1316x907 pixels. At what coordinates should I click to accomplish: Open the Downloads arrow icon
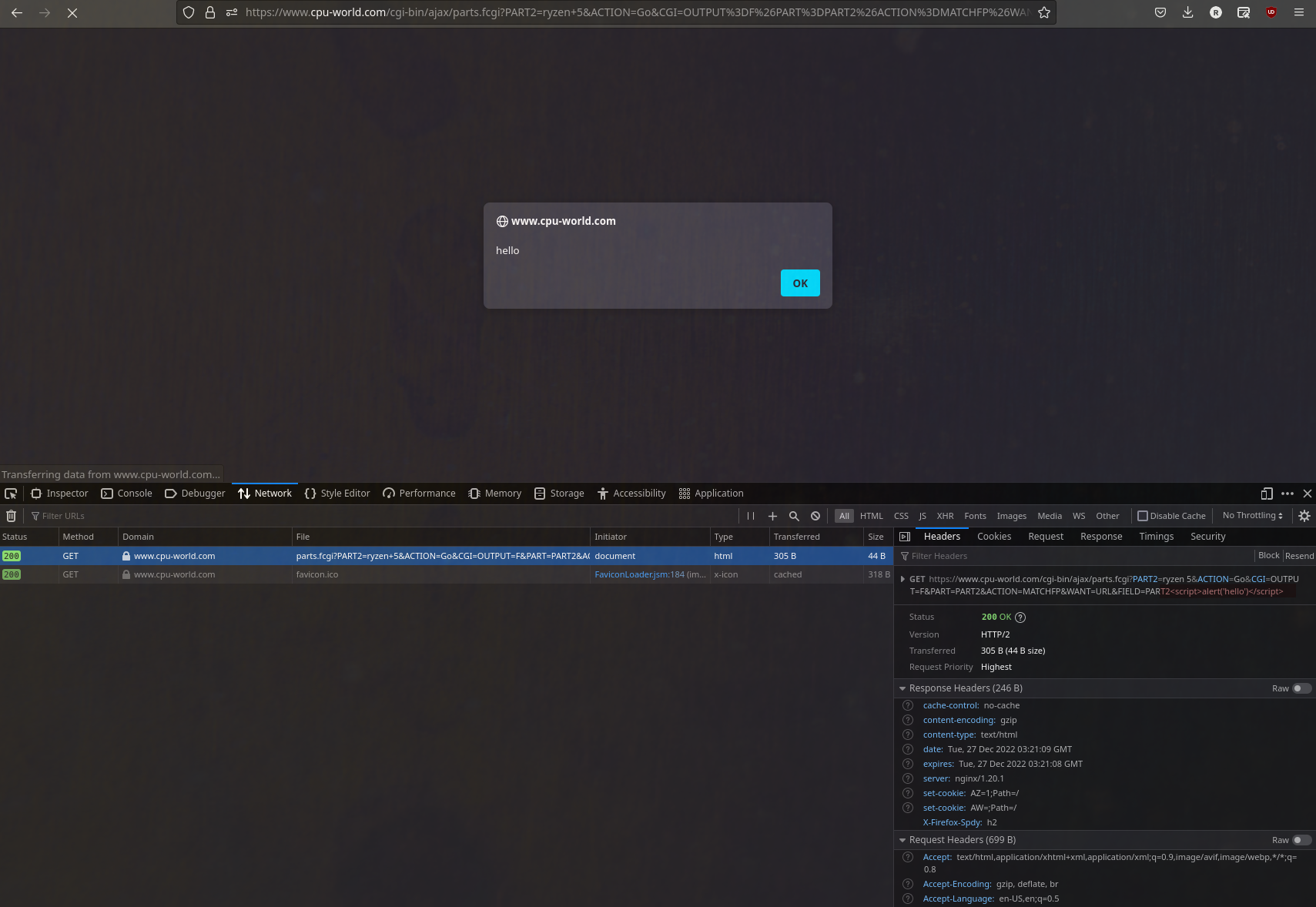pos(1188,12)
